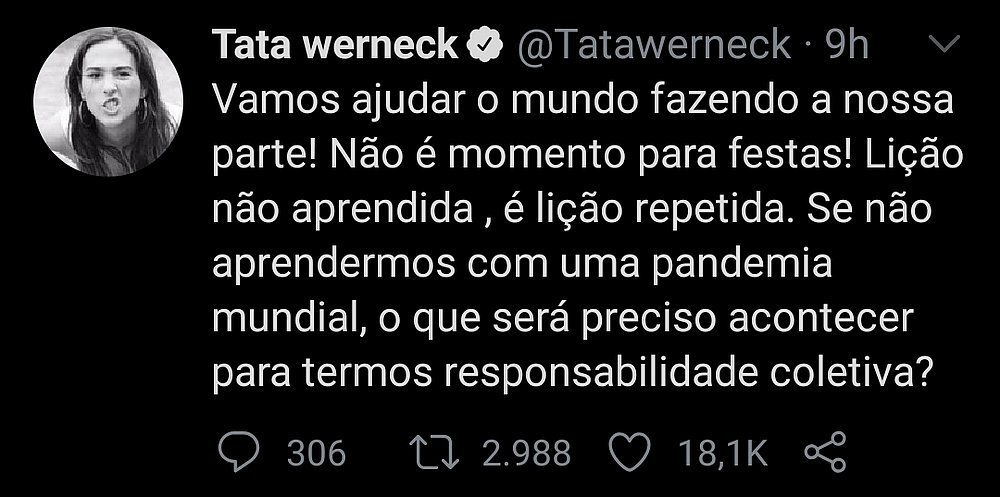The image size is (1000, 497).
Task: Click the 18,1K likes count
Action: click(x=722, y=453)
